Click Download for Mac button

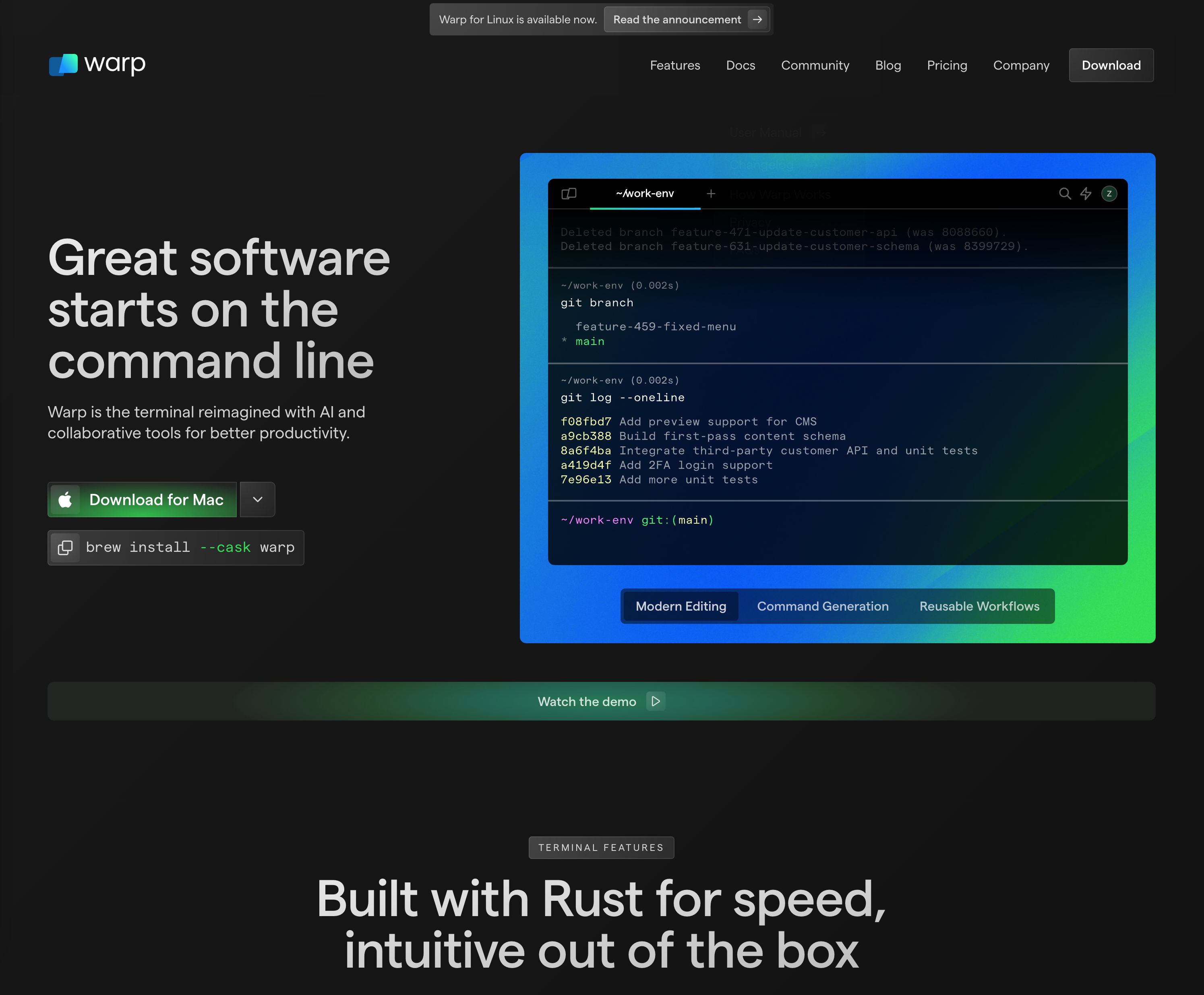[142, 500]
